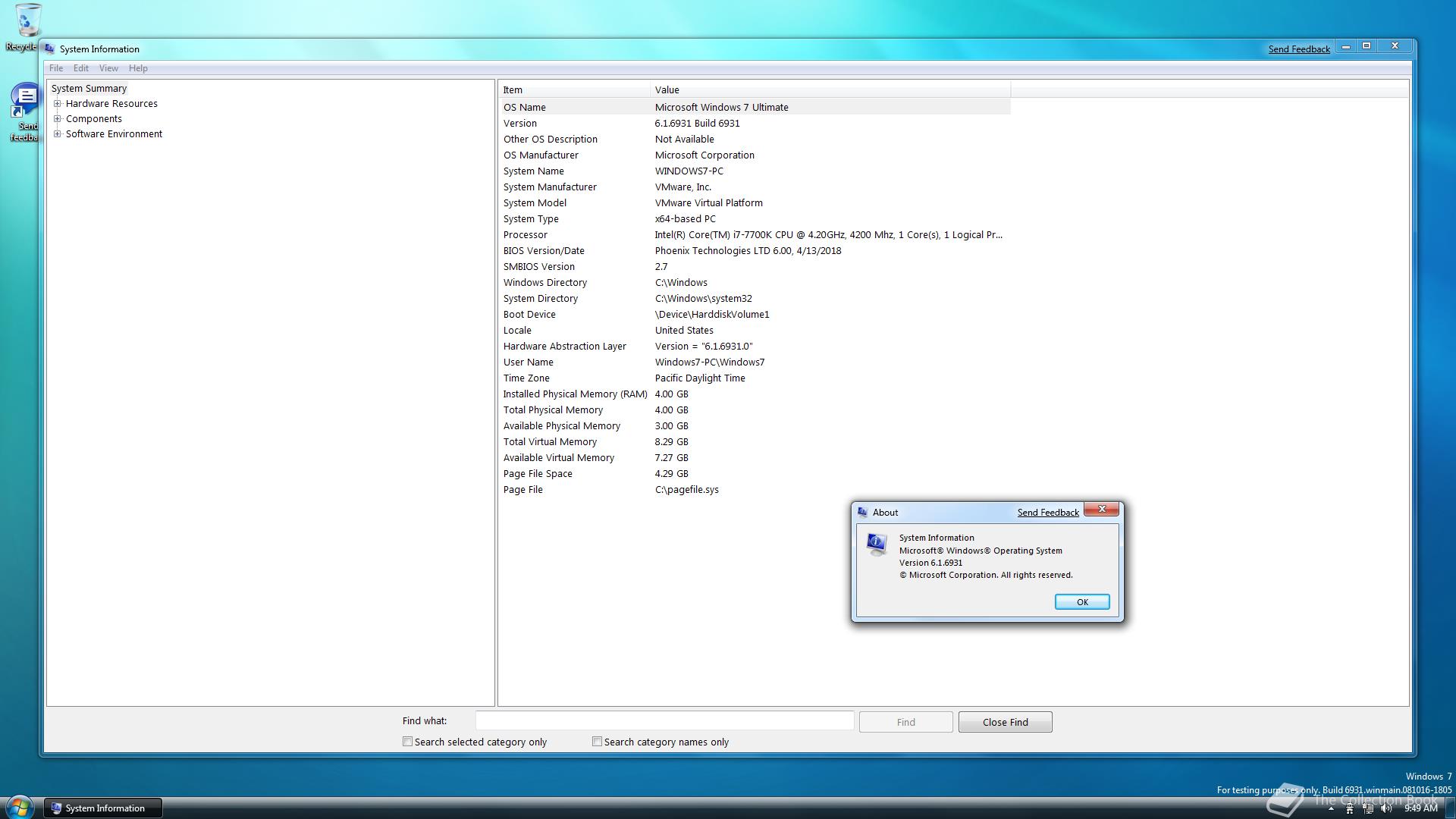Open the Help menu
Viewport: 1456px width, 819px height.
tap(138, 68)
